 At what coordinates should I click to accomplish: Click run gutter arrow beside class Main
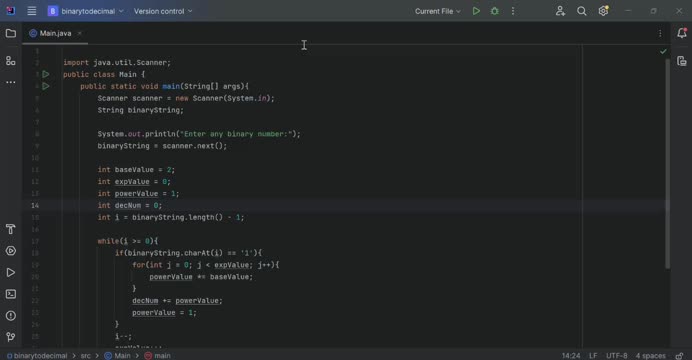45,74
